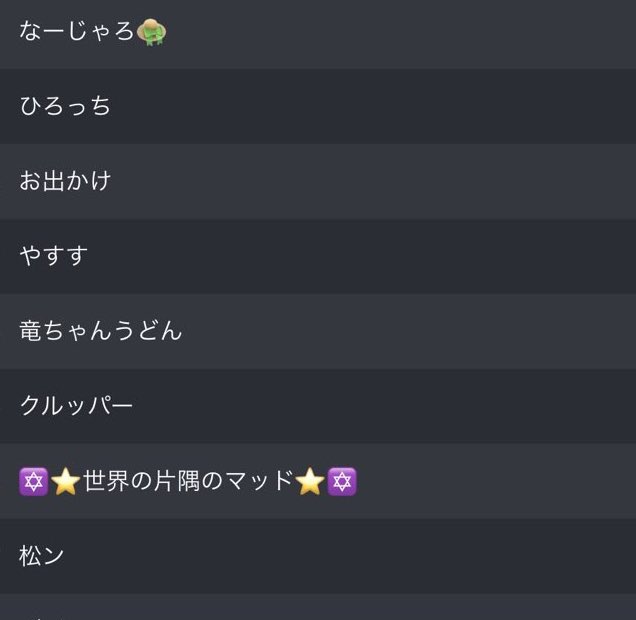The image size is (636, 620).
Task: Click blank area right of お出かけ
Action: click(400, 181)
